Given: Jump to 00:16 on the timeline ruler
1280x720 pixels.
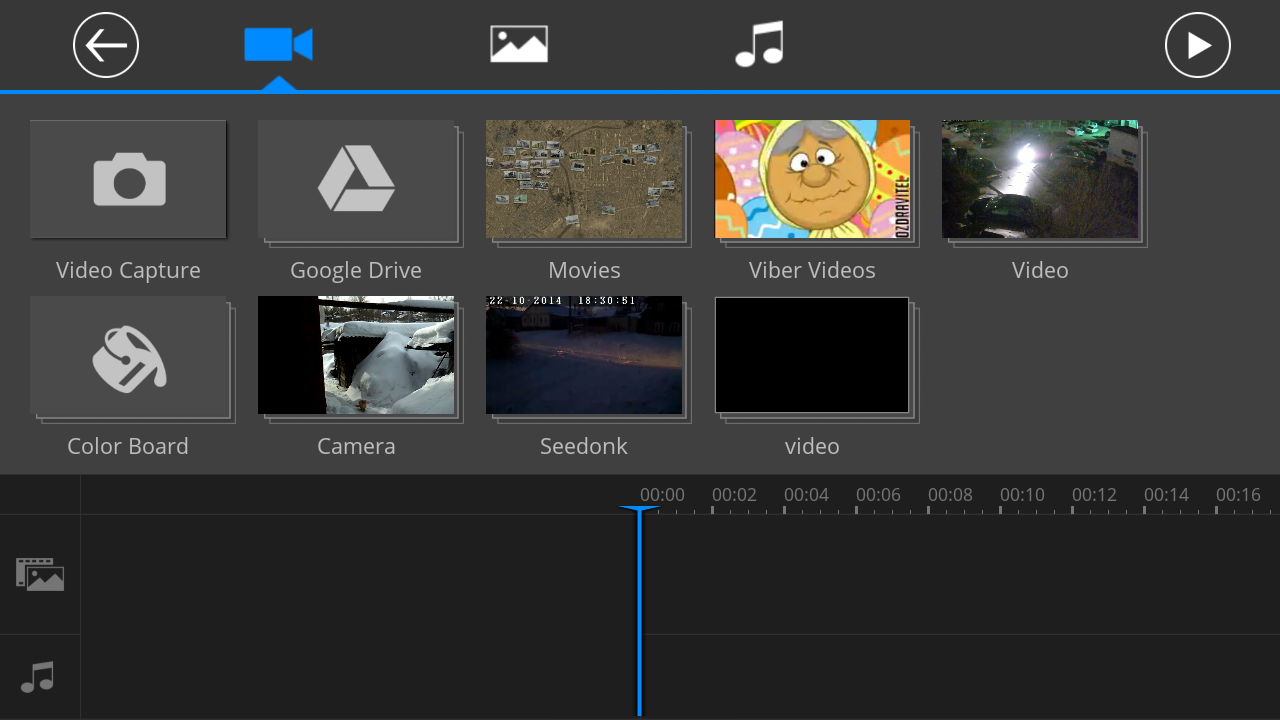Looking at the screenshot, I should [x=1238, y=495].
